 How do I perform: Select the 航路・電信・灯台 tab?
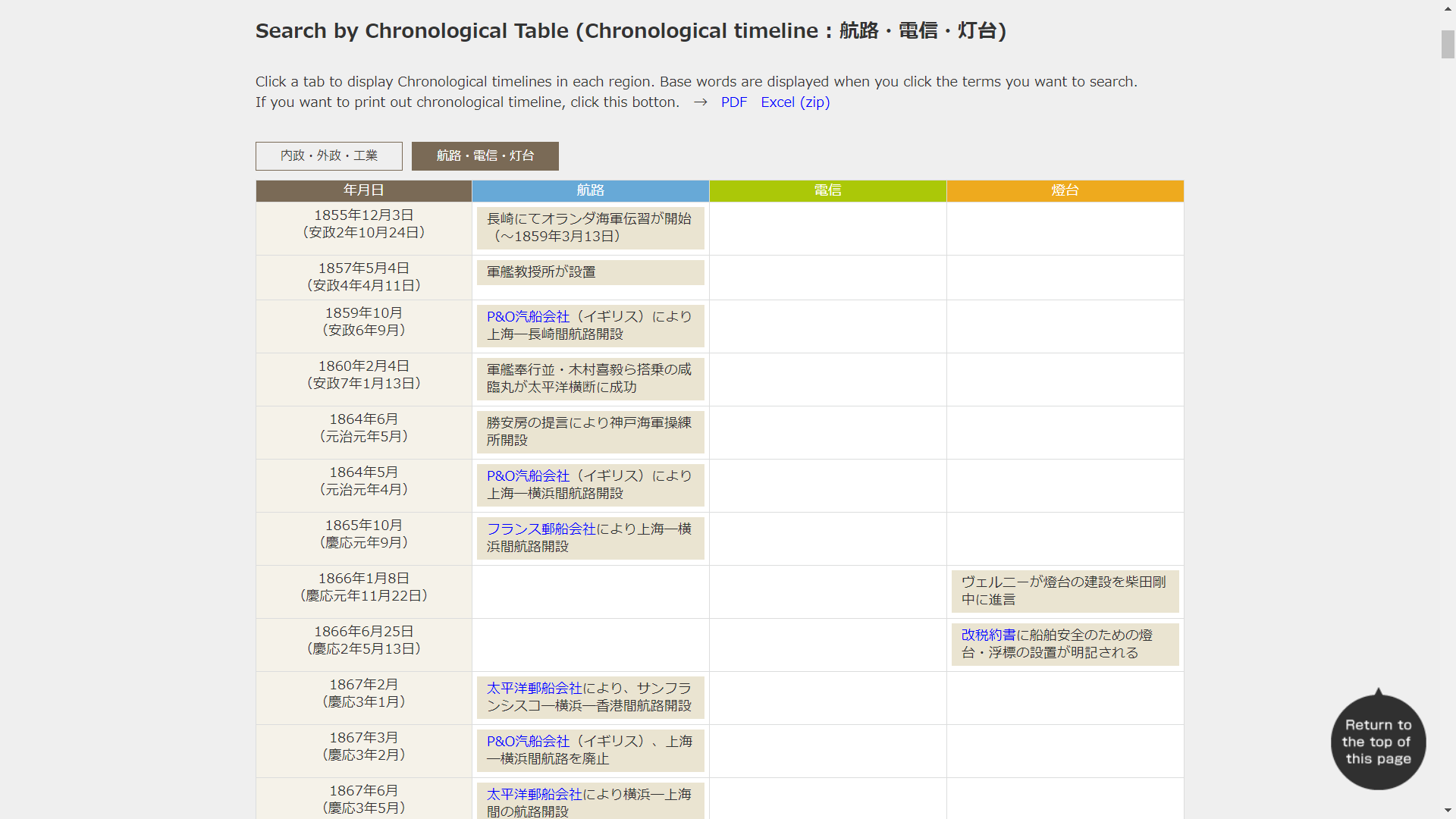pyautogui.click(x=485, y=156)
